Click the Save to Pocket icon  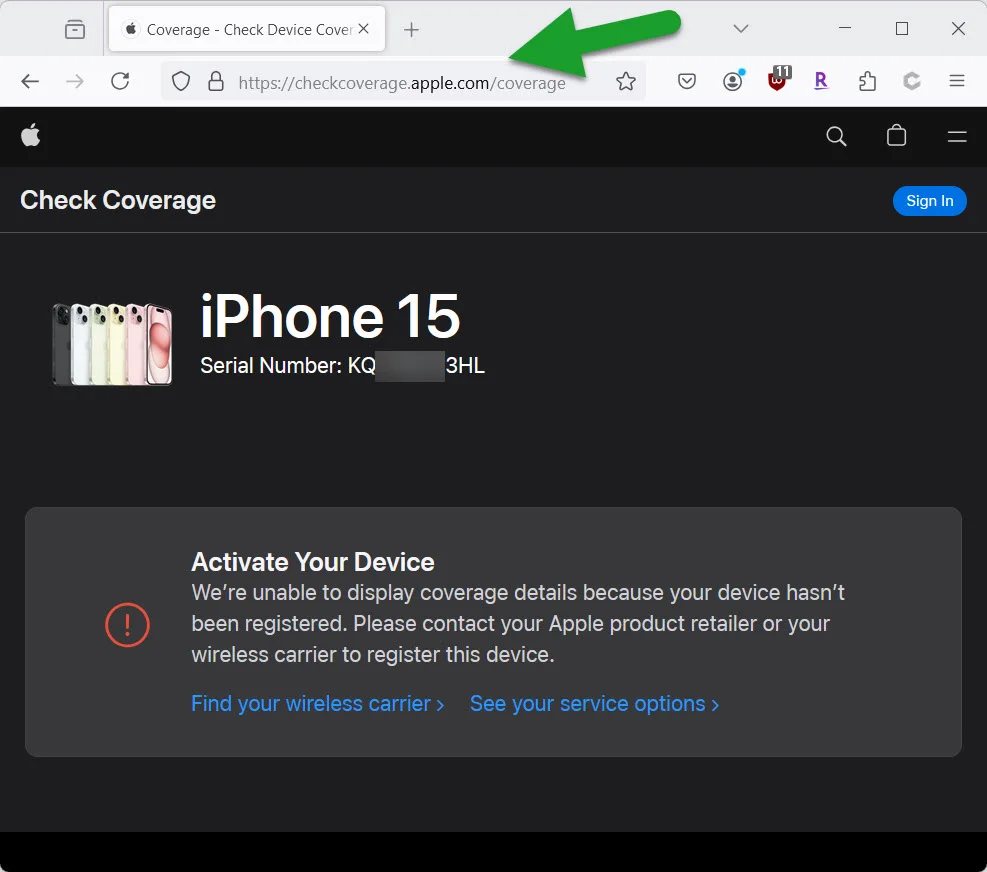(687, 82)
